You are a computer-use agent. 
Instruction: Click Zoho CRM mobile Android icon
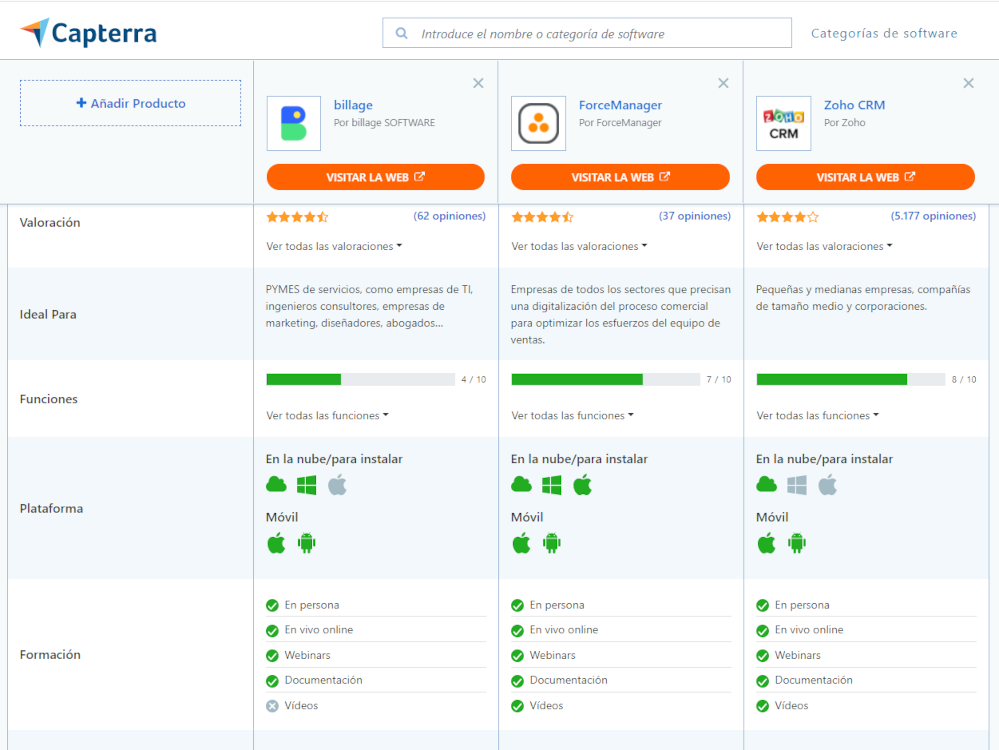[797, 544]
